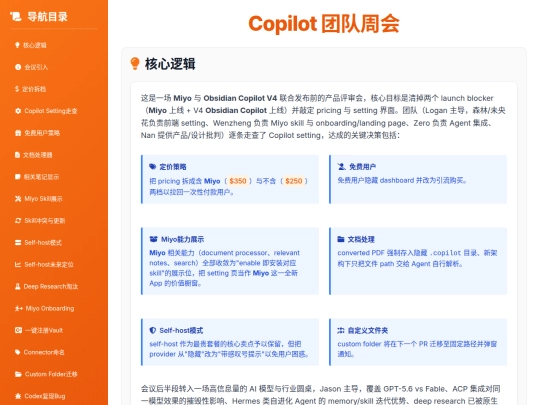The height and width of the screenshot is (405, 540).
Task: Click the box icon on Miyo能力展示 card
Action: 154,239
